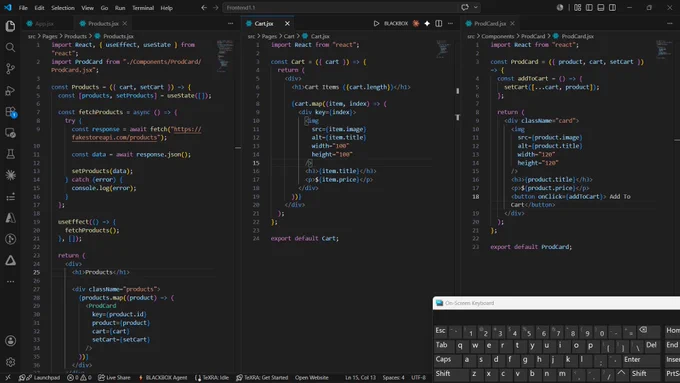Viewport: 680px width, 383px height.
Task: Click the Frontend1.1 command center search box
Action: coord(340,7)
